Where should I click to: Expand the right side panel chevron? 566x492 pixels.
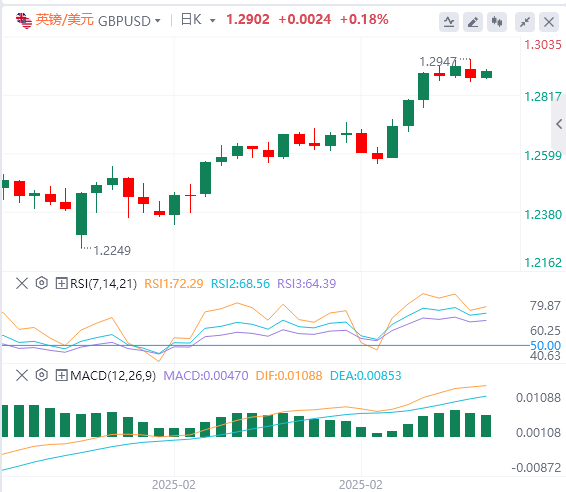(559, 124)
